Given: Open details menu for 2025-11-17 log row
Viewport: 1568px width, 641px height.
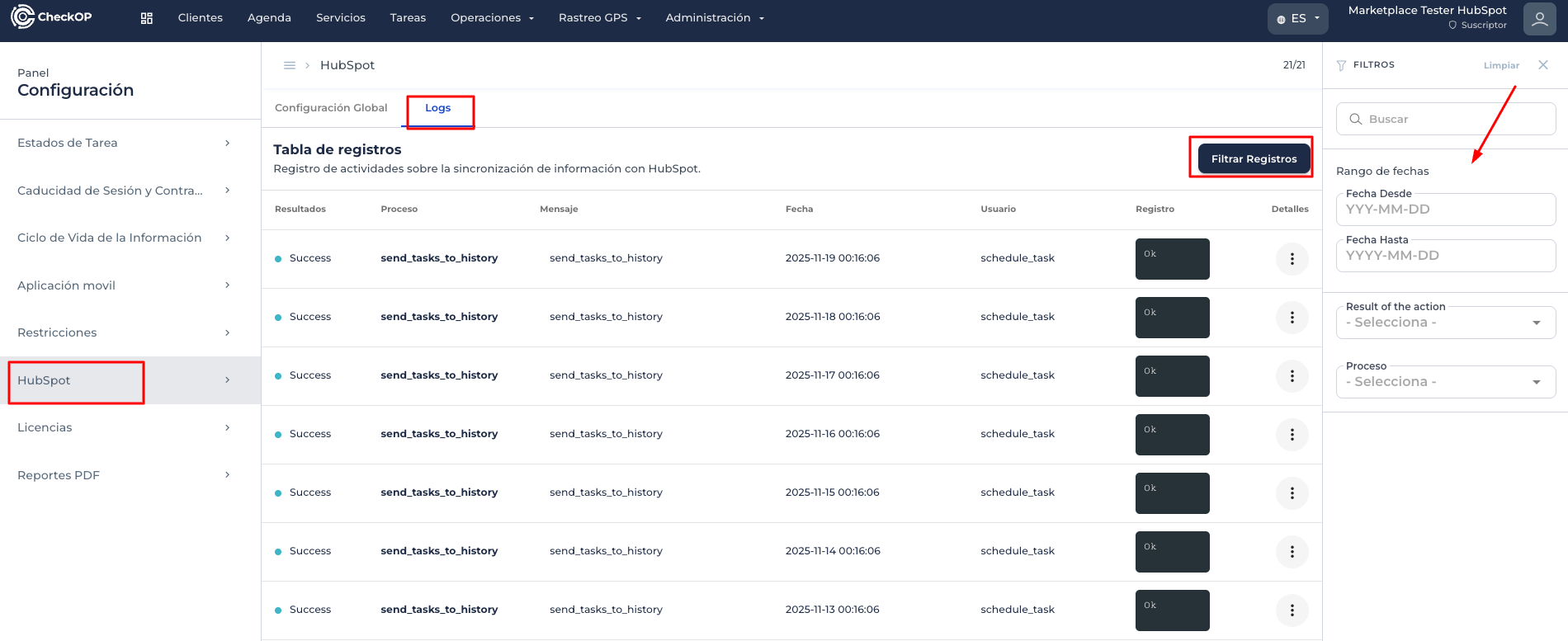Looking at the screenshot, I should [x=1292, y=376].
